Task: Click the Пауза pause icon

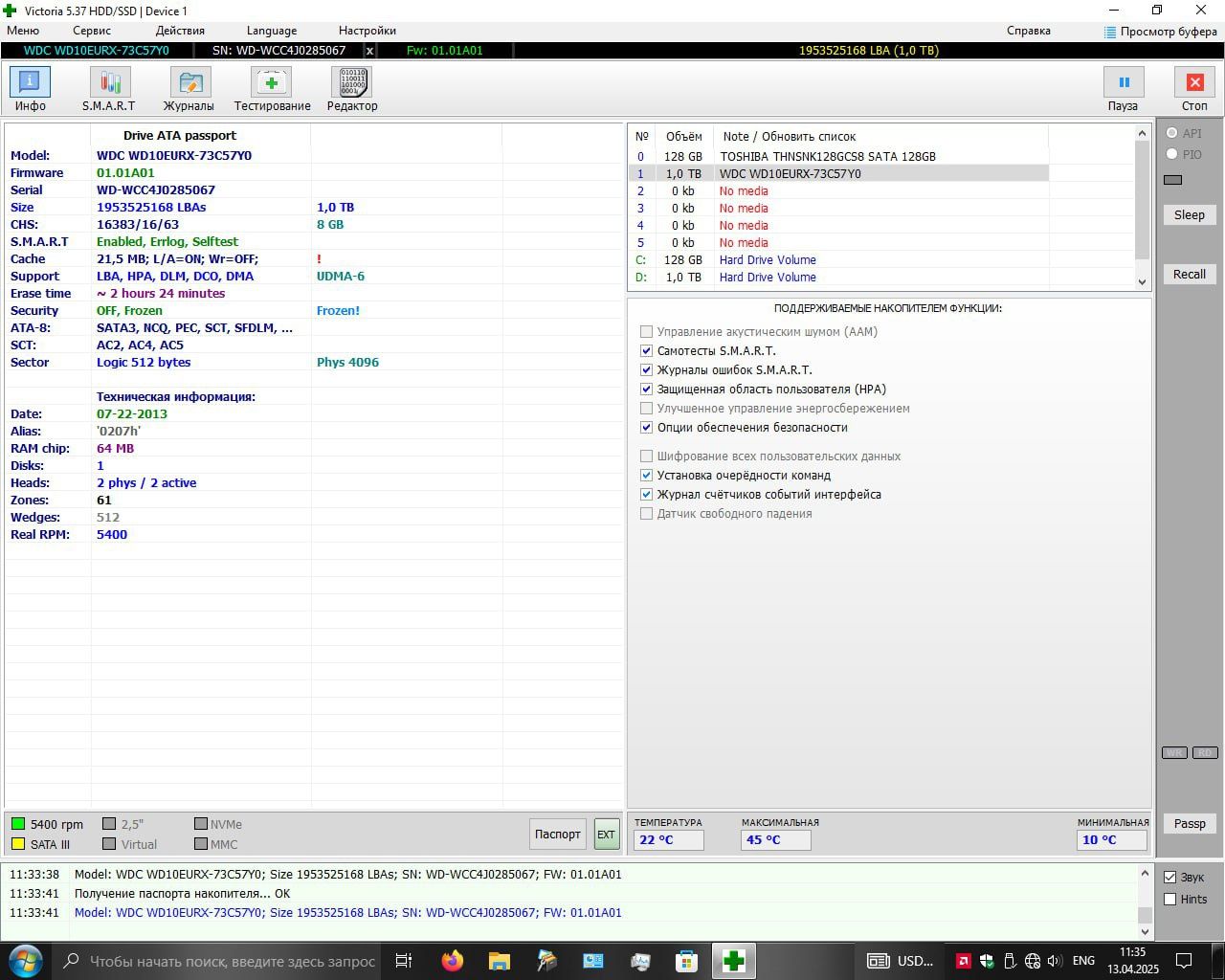Action: [x=1124, y=82]
